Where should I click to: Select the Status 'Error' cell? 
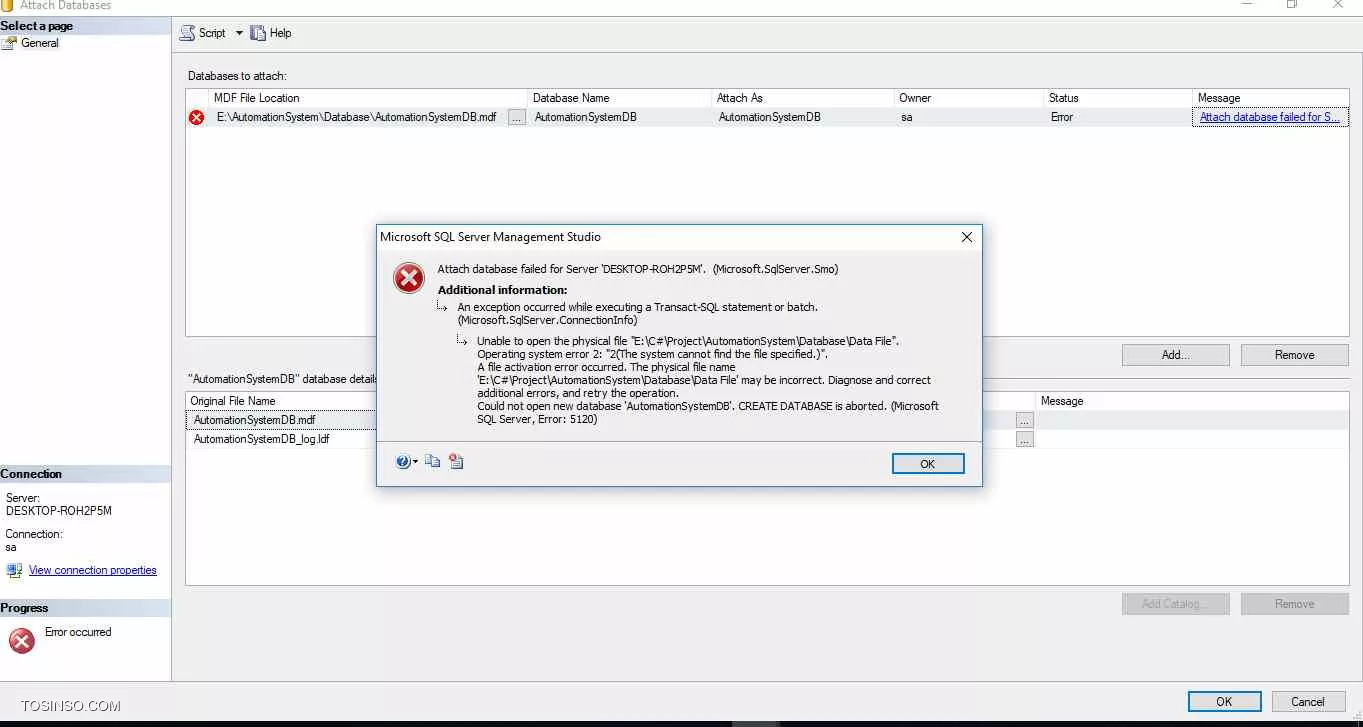[x=1118, y=117]
